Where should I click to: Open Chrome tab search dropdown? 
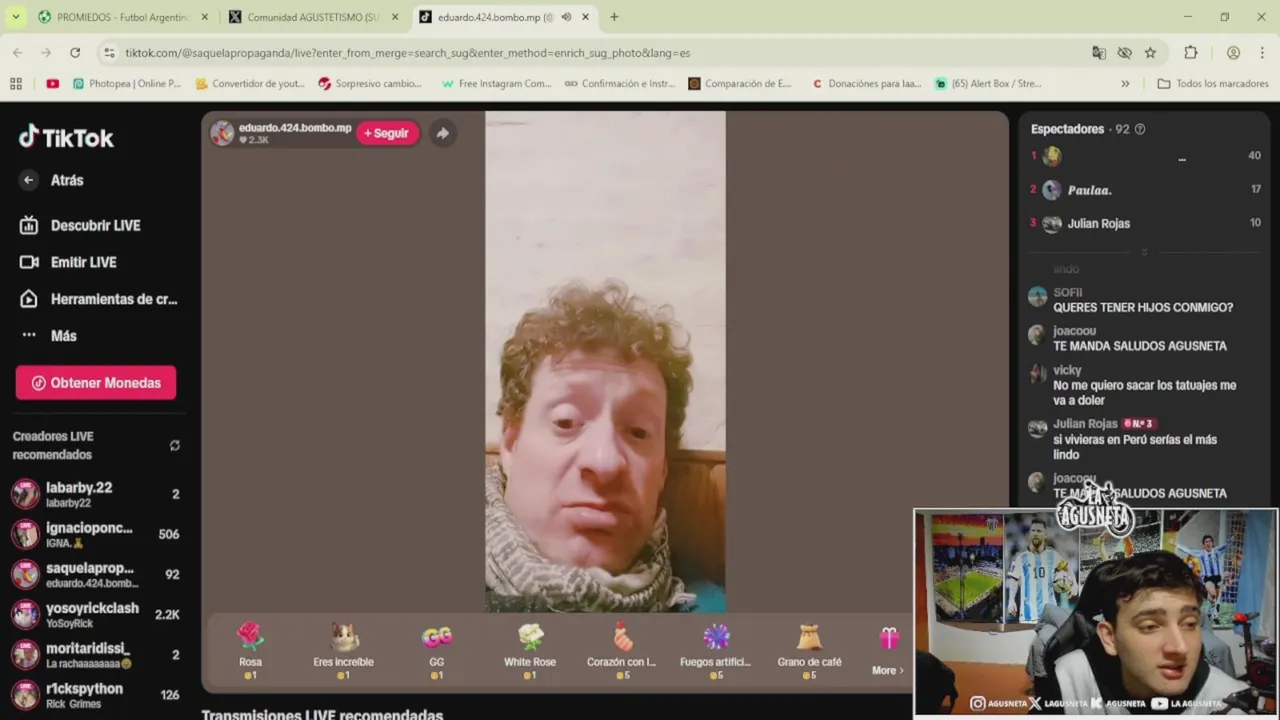coord(15,17)
